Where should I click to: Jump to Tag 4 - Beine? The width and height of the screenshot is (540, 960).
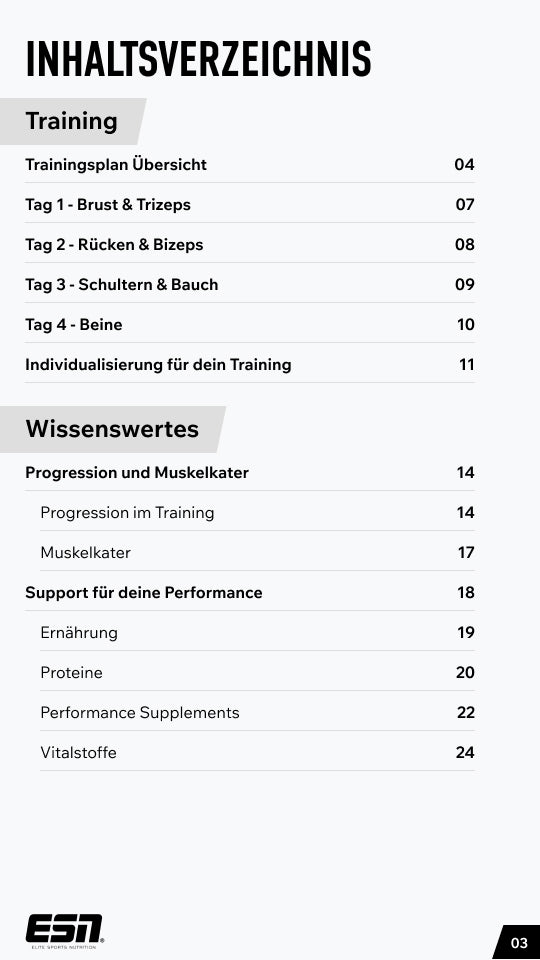(x=250, y=324)
